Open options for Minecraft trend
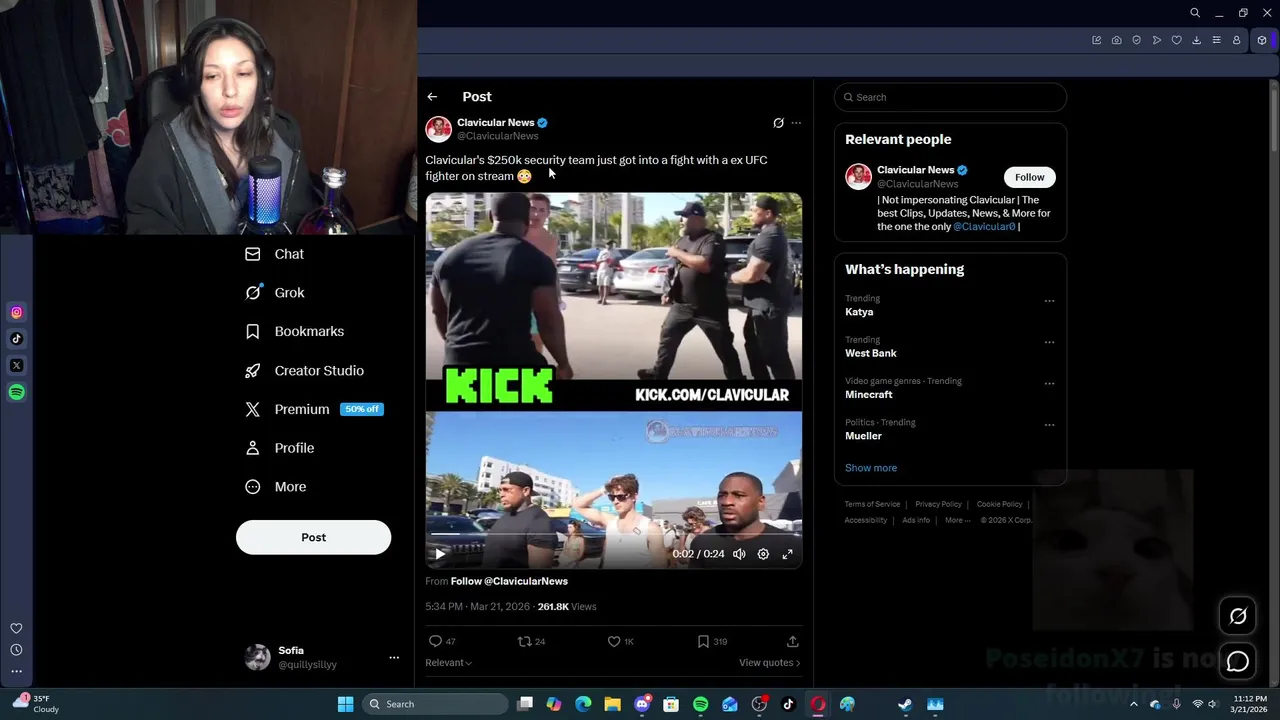Screen dimensions: 1280x720 (1049, 383)
